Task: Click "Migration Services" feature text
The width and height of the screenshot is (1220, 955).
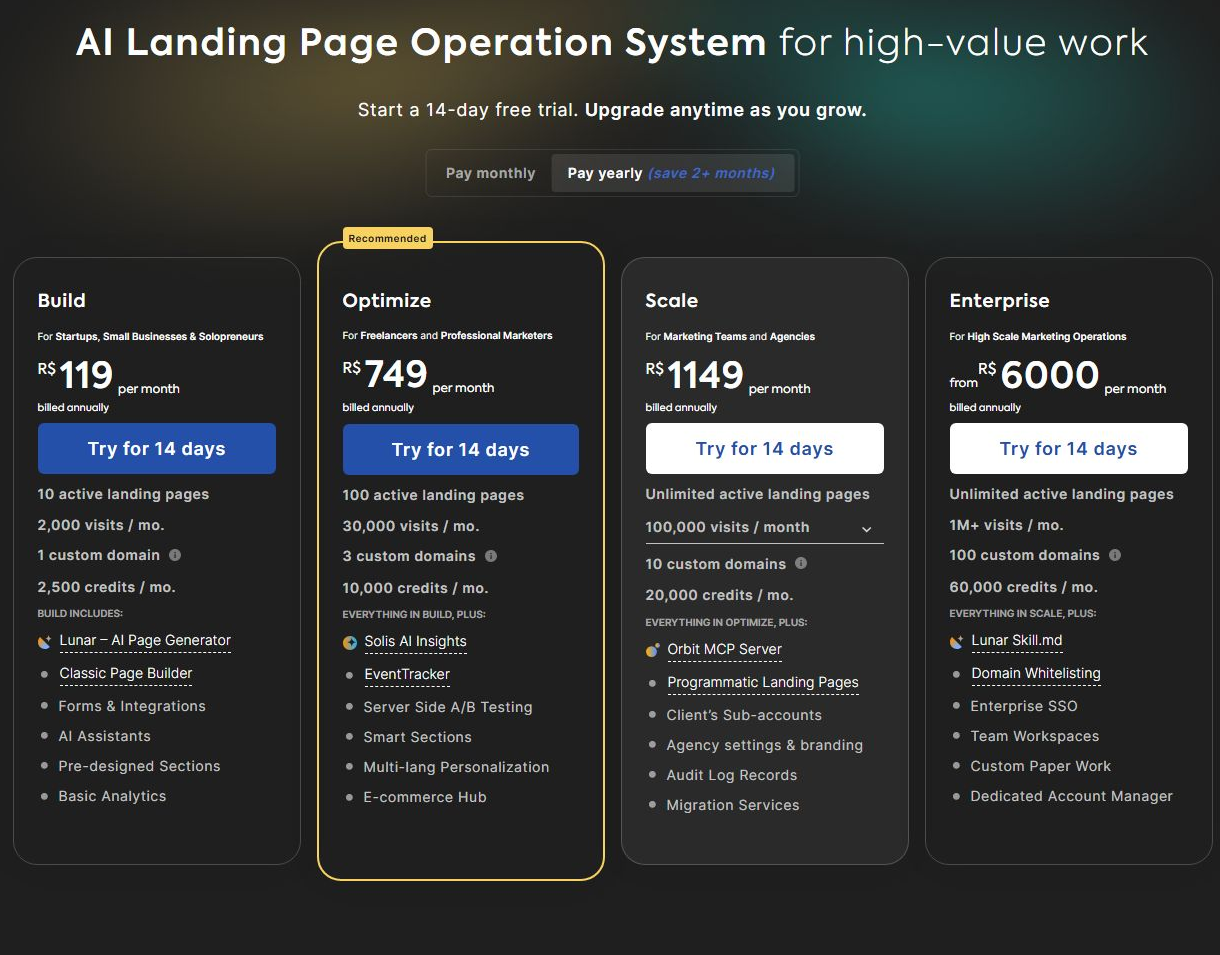Action: [733, 805]
